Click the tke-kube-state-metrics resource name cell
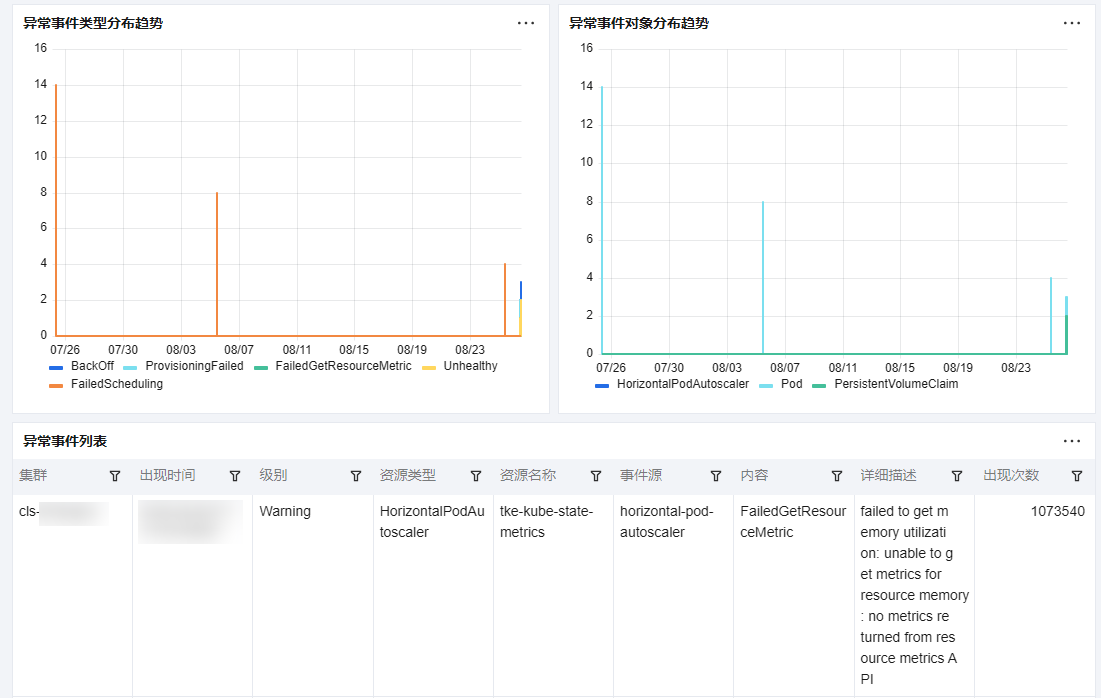This screenshot has width=1101, height=698. point(546,522)
